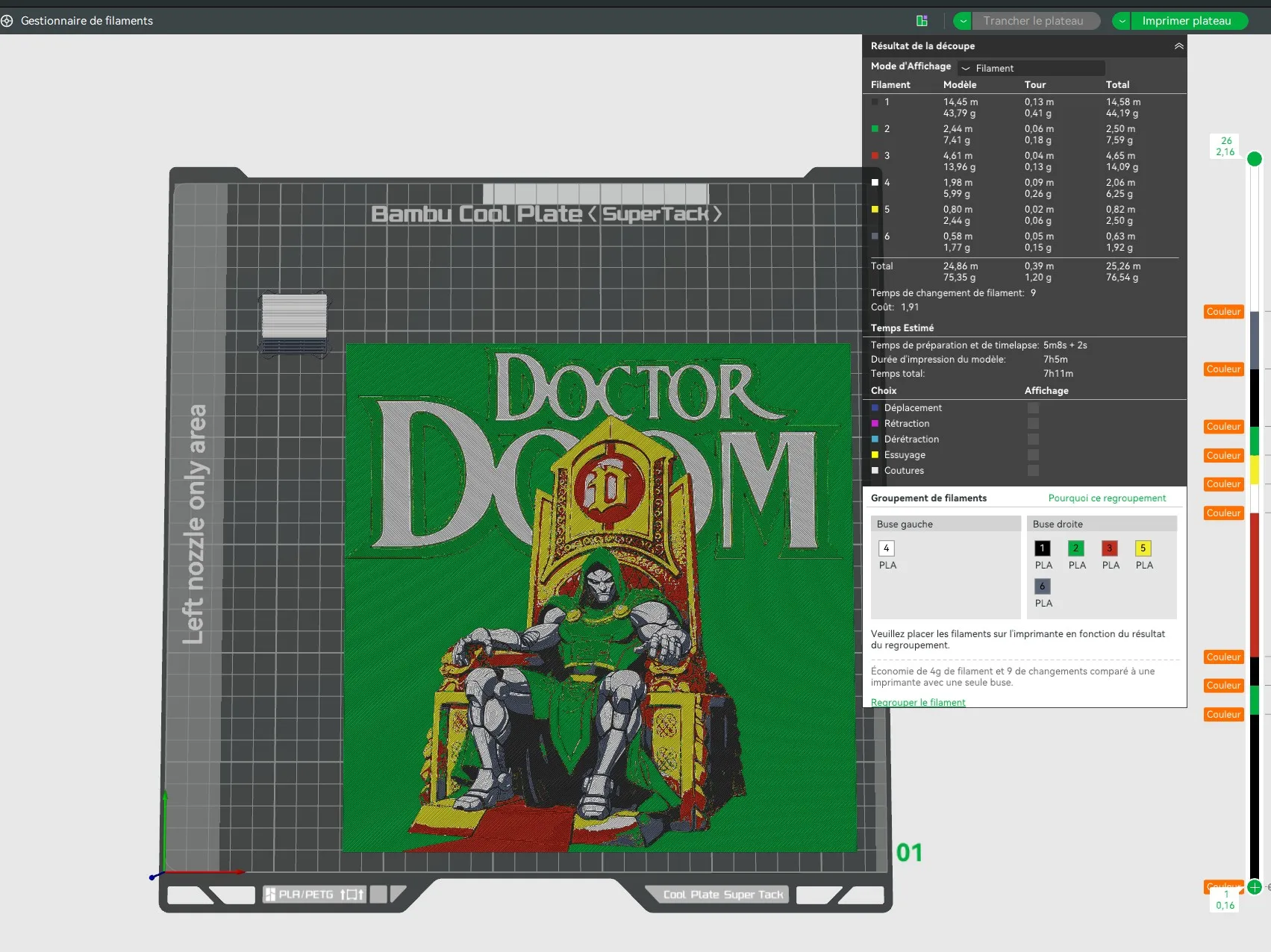
Task: Open the Gestionnaire de filaments panel
Action: tap(78, 21)
